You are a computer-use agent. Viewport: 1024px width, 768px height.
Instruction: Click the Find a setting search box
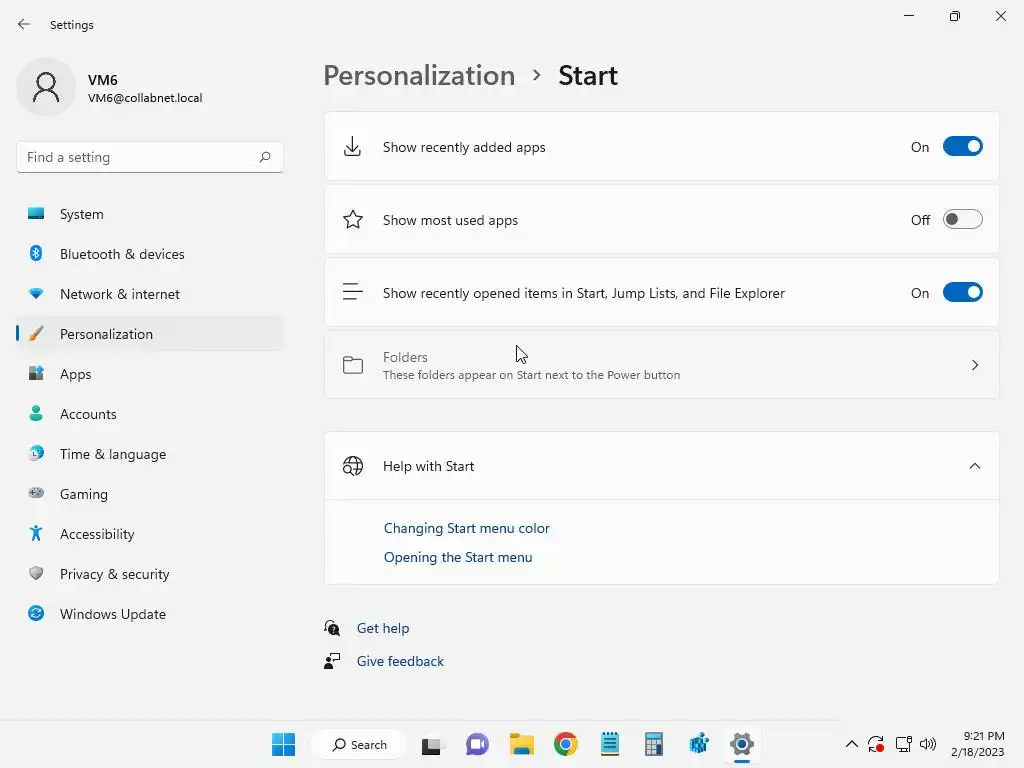(140, 157)
